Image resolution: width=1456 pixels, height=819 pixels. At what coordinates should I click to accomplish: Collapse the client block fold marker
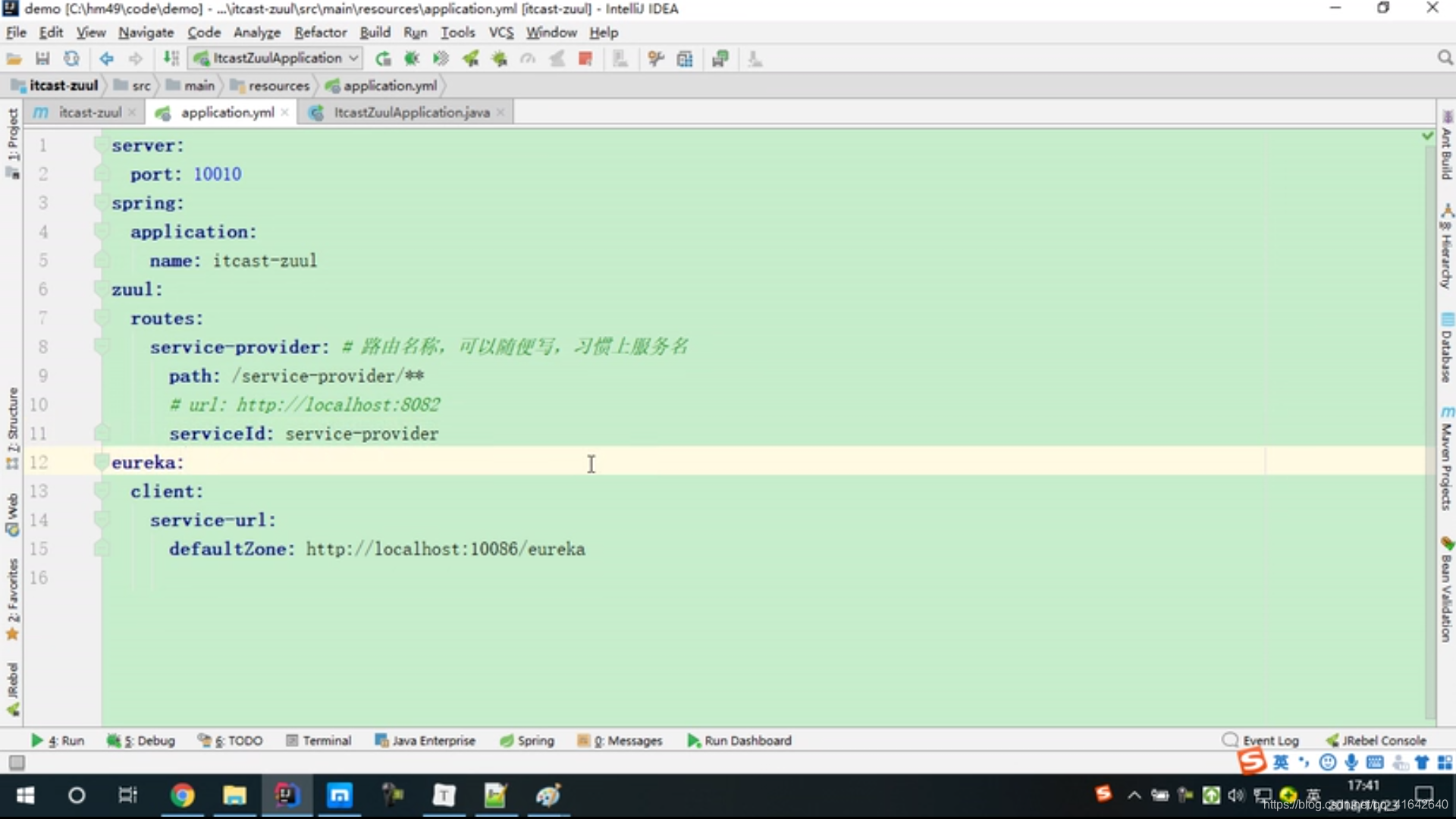tap(100, 491)
